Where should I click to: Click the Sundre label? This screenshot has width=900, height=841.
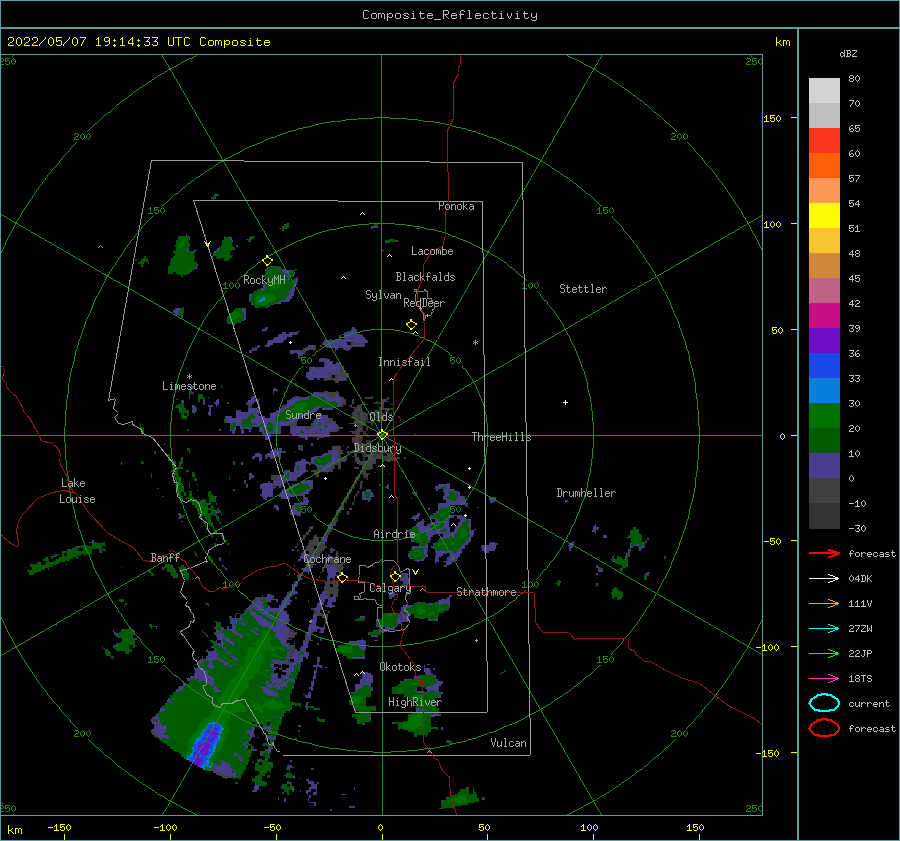point(303,415)
